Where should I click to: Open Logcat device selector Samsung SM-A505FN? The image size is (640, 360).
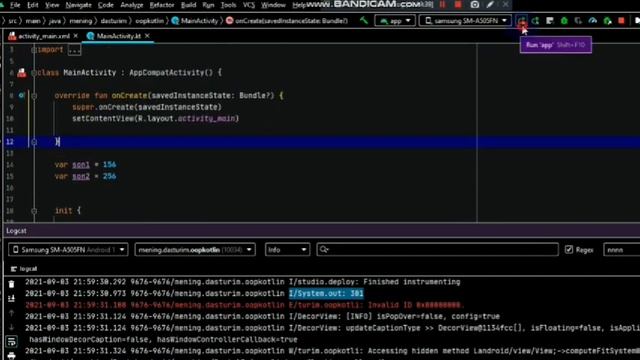coord(68,249)
